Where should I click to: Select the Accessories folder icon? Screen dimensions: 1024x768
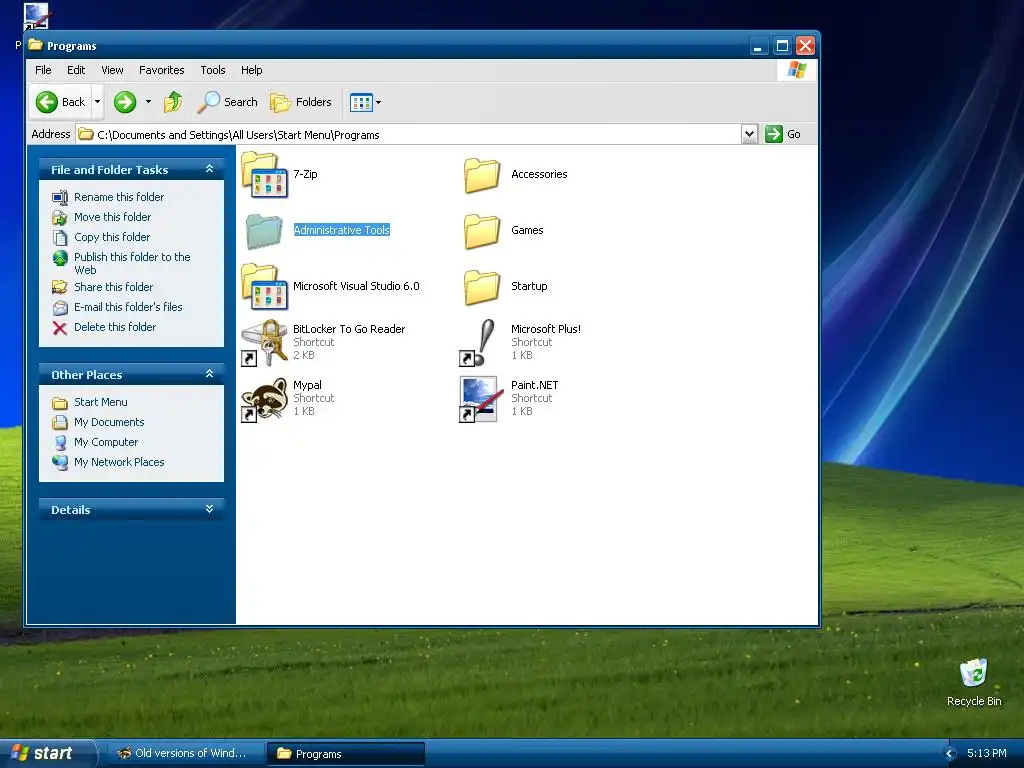[482, 176]
